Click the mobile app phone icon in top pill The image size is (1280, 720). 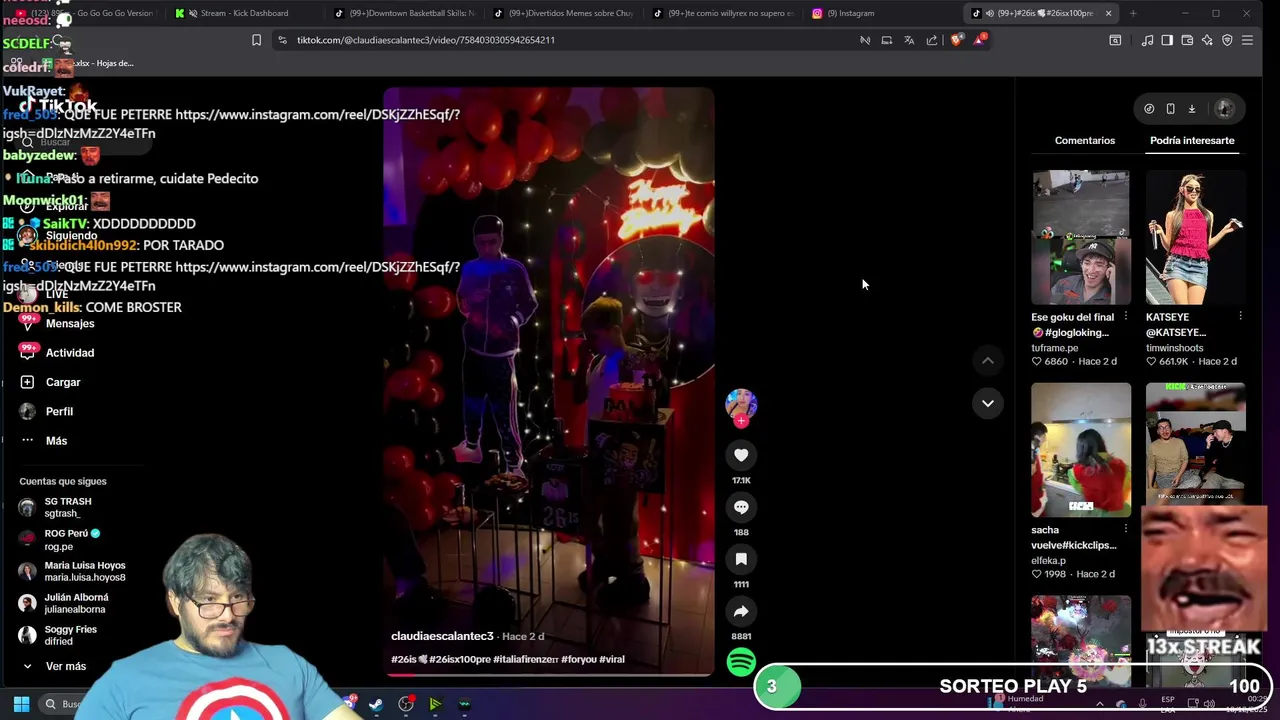(x=1170, y=109)
